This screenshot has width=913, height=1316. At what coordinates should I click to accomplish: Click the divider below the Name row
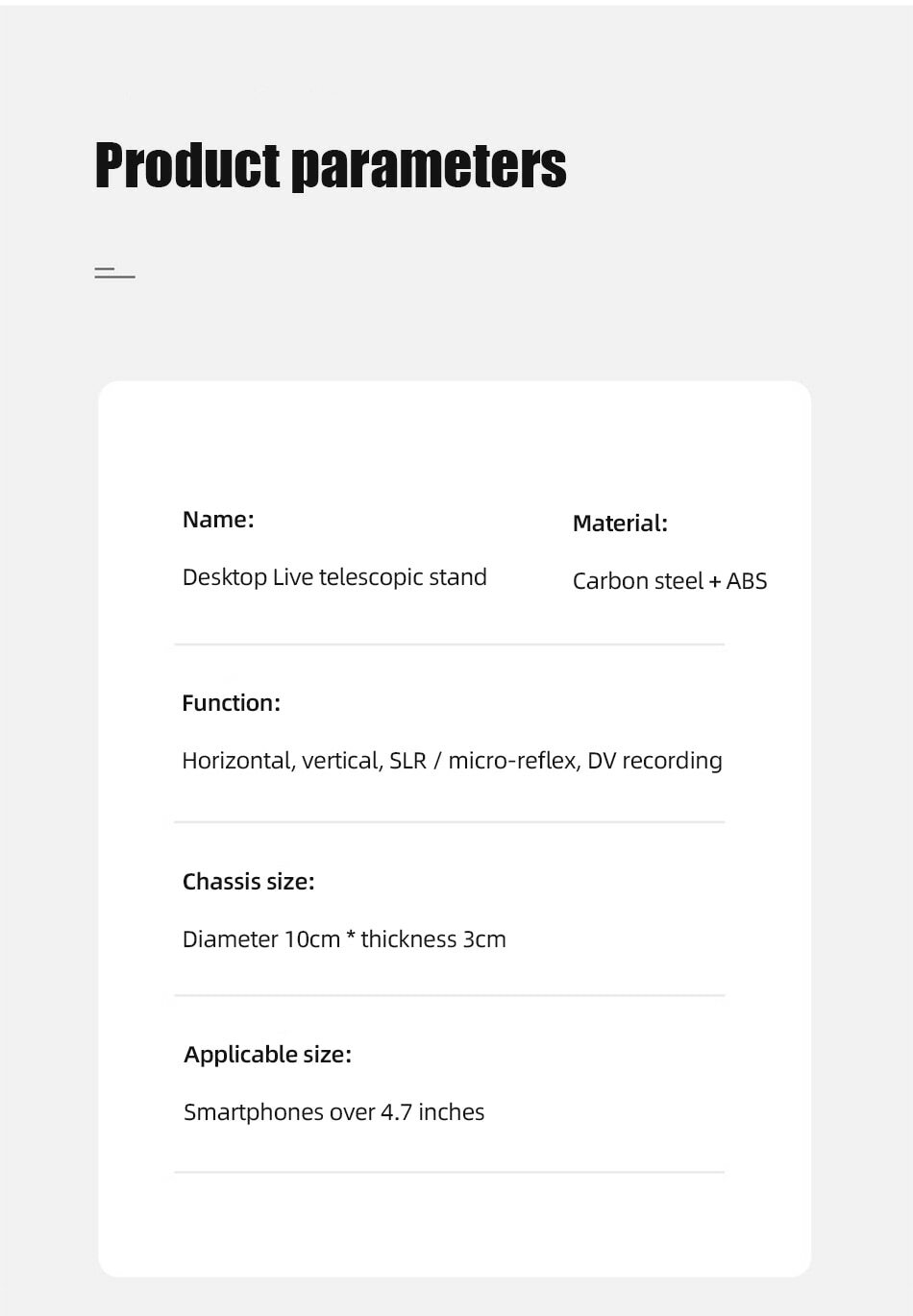(450, 645)
